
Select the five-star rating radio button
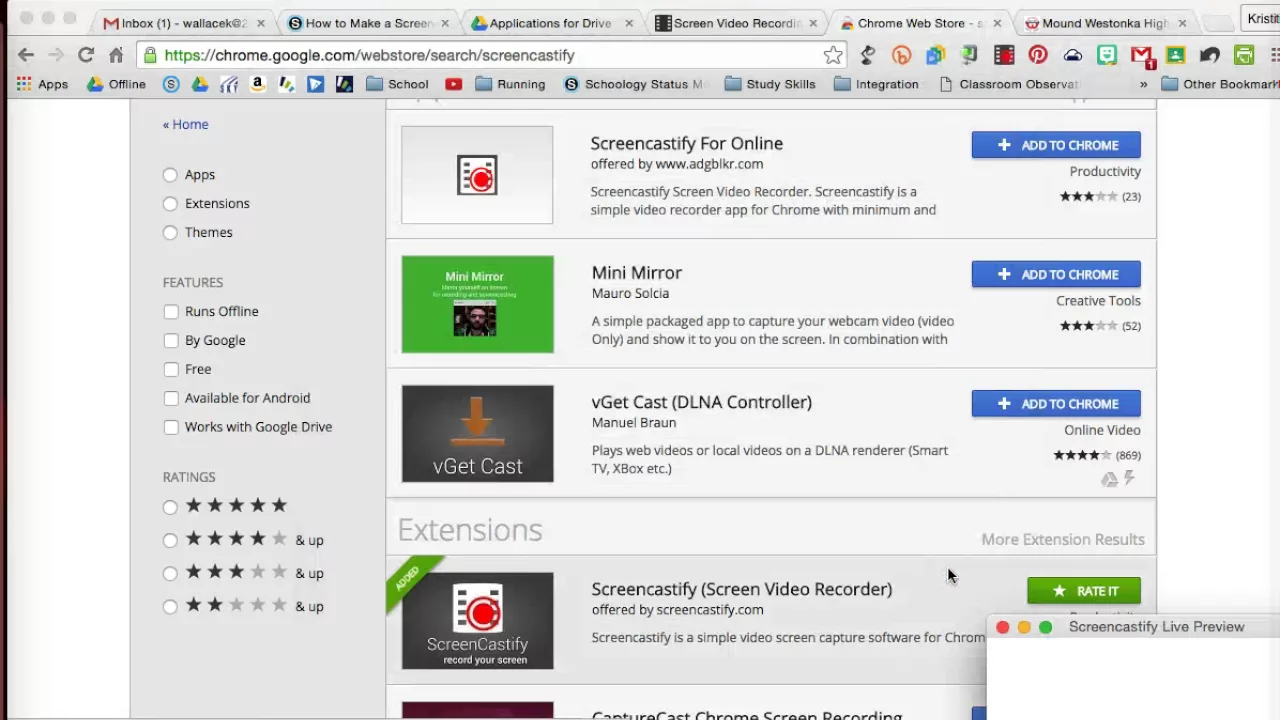[x=170, y=507]
